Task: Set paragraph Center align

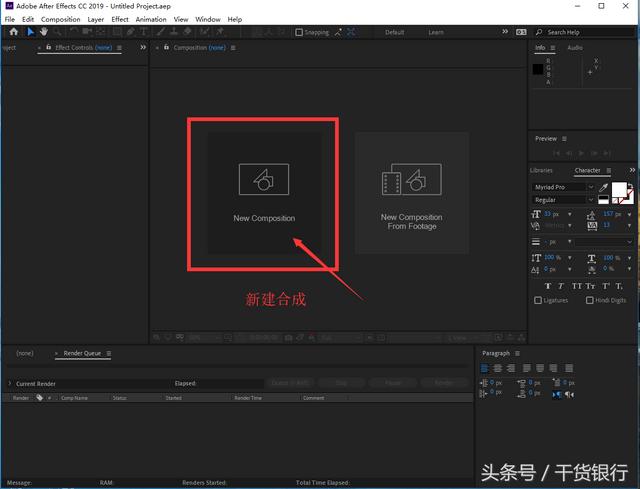Action: (498, 368)
